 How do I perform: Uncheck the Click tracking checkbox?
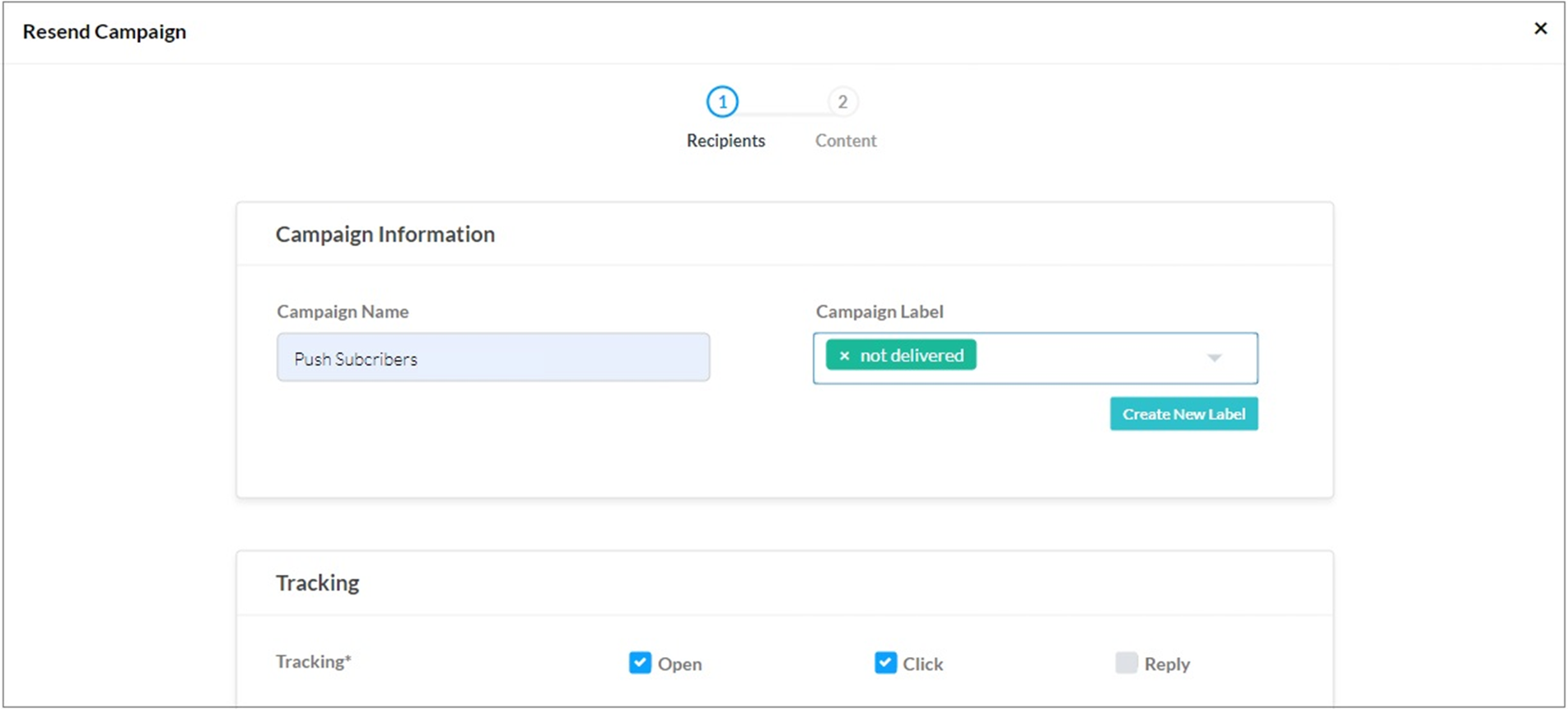click(x=885, y=663)
